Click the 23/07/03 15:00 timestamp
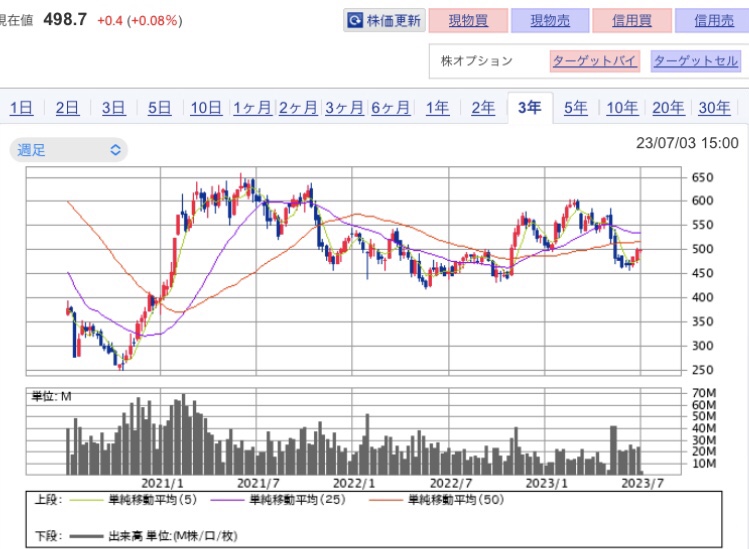Screen dimensions: 749x549 coord(687,143)
